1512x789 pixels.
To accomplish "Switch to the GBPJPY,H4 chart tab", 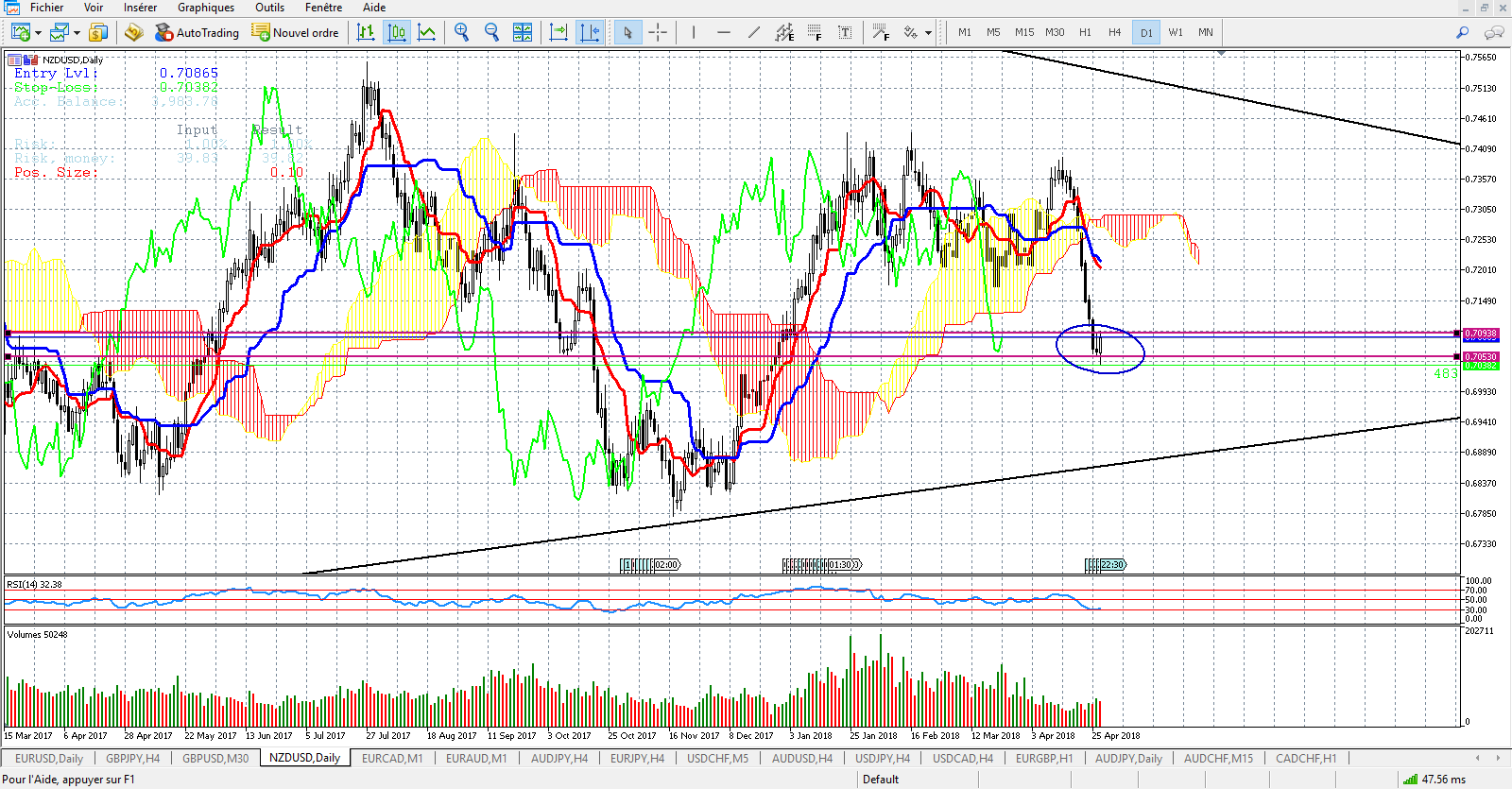I will (x=132, y=758).
